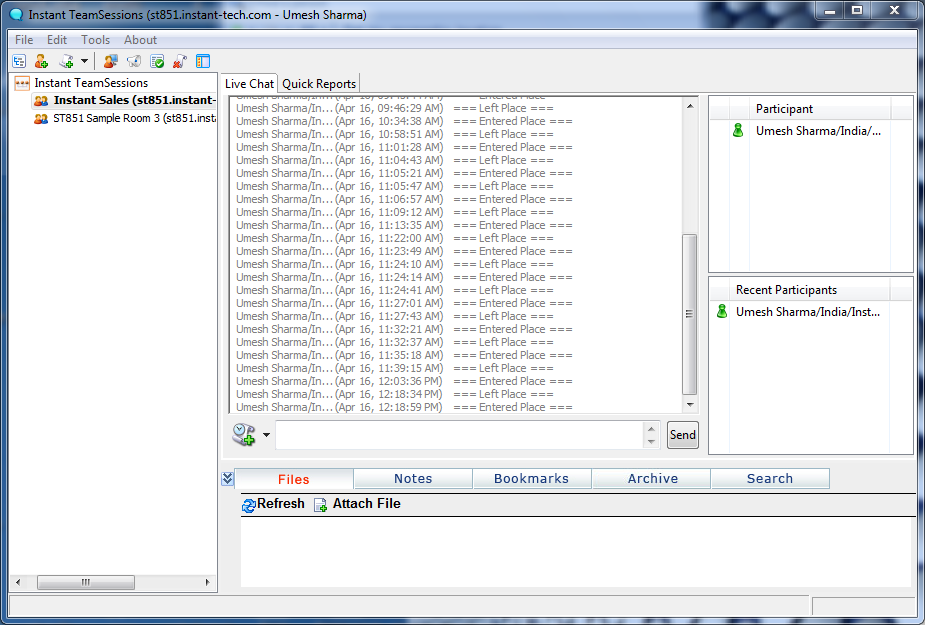Open the dropdown arrow beside add-document icon
Screen dimensions: 925x625
[x=84, y=61]
